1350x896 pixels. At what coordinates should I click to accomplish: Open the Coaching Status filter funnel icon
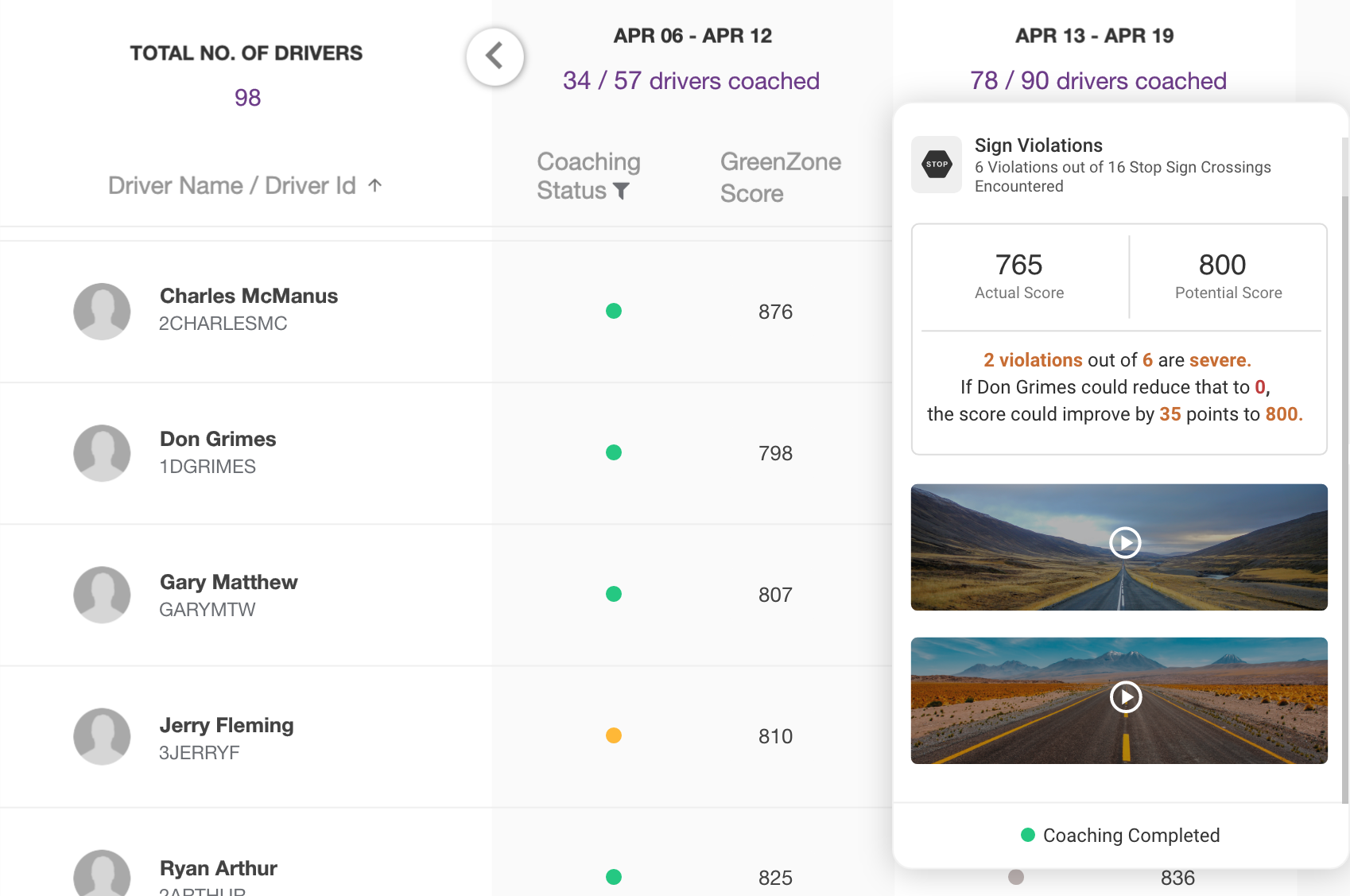[621, 191]
